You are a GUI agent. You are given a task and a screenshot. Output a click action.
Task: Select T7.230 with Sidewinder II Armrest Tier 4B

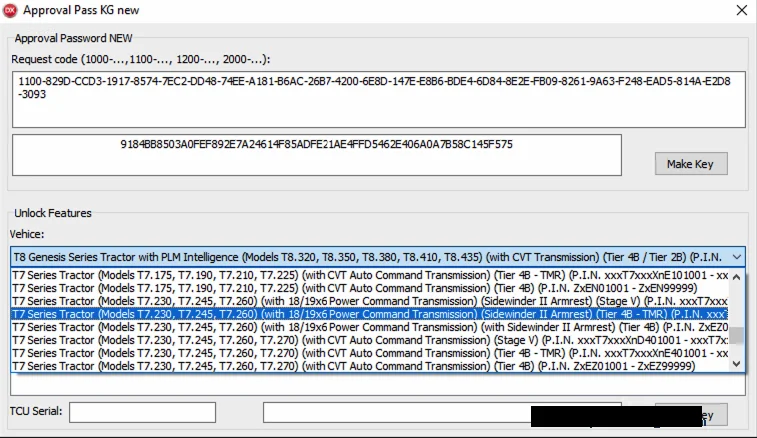(x=370, y=327)
